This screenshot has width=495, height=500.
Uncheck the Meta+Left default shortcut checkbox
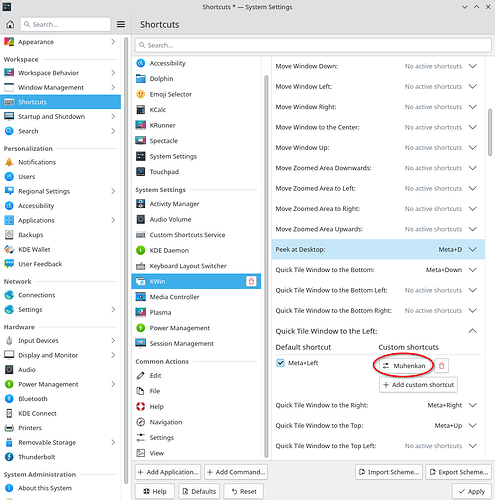pyautogui.click(x=280, y=363)
